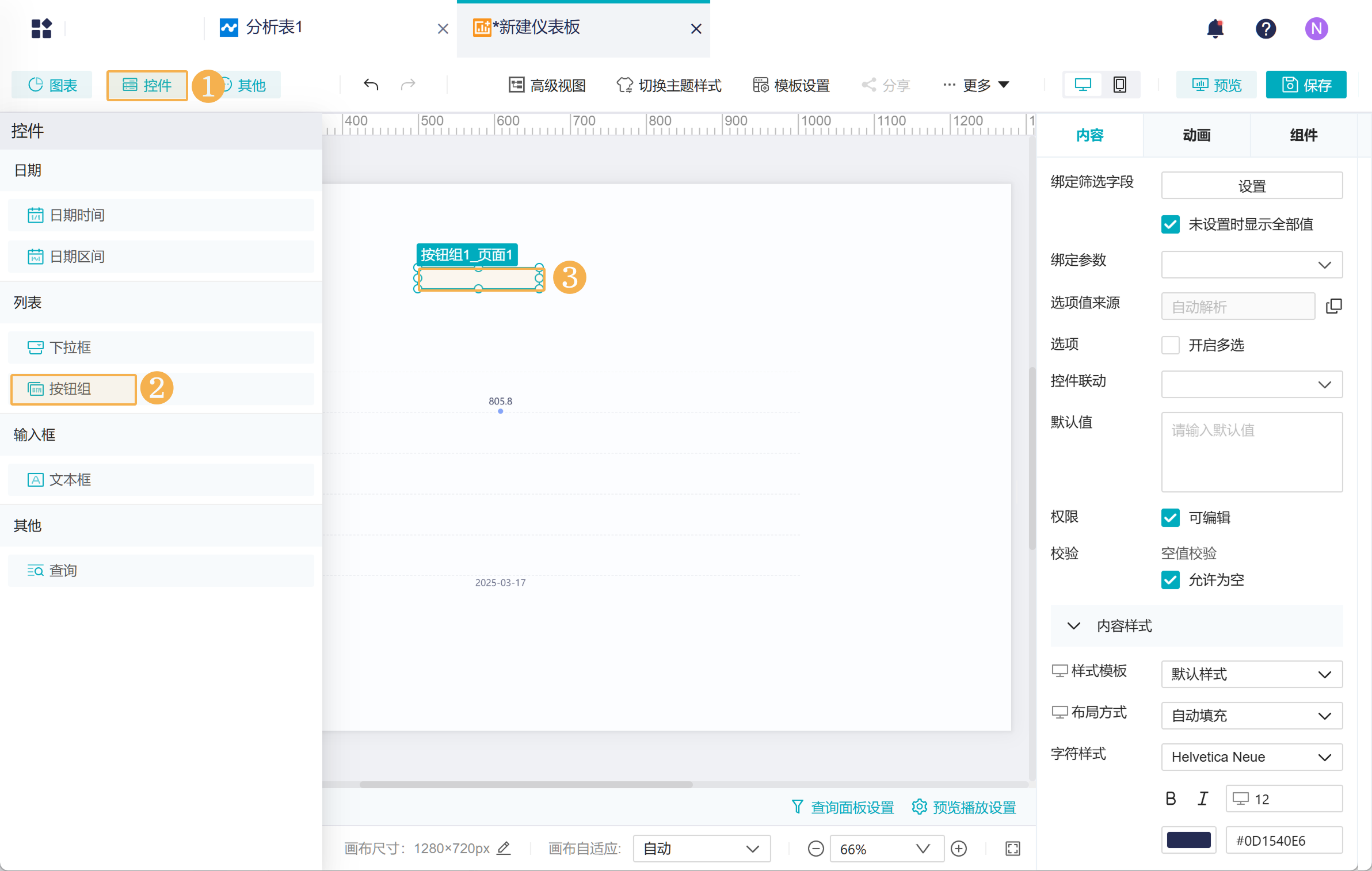
Task: Collapse the 内容样式 section
Action: (x=1073, y=626)
